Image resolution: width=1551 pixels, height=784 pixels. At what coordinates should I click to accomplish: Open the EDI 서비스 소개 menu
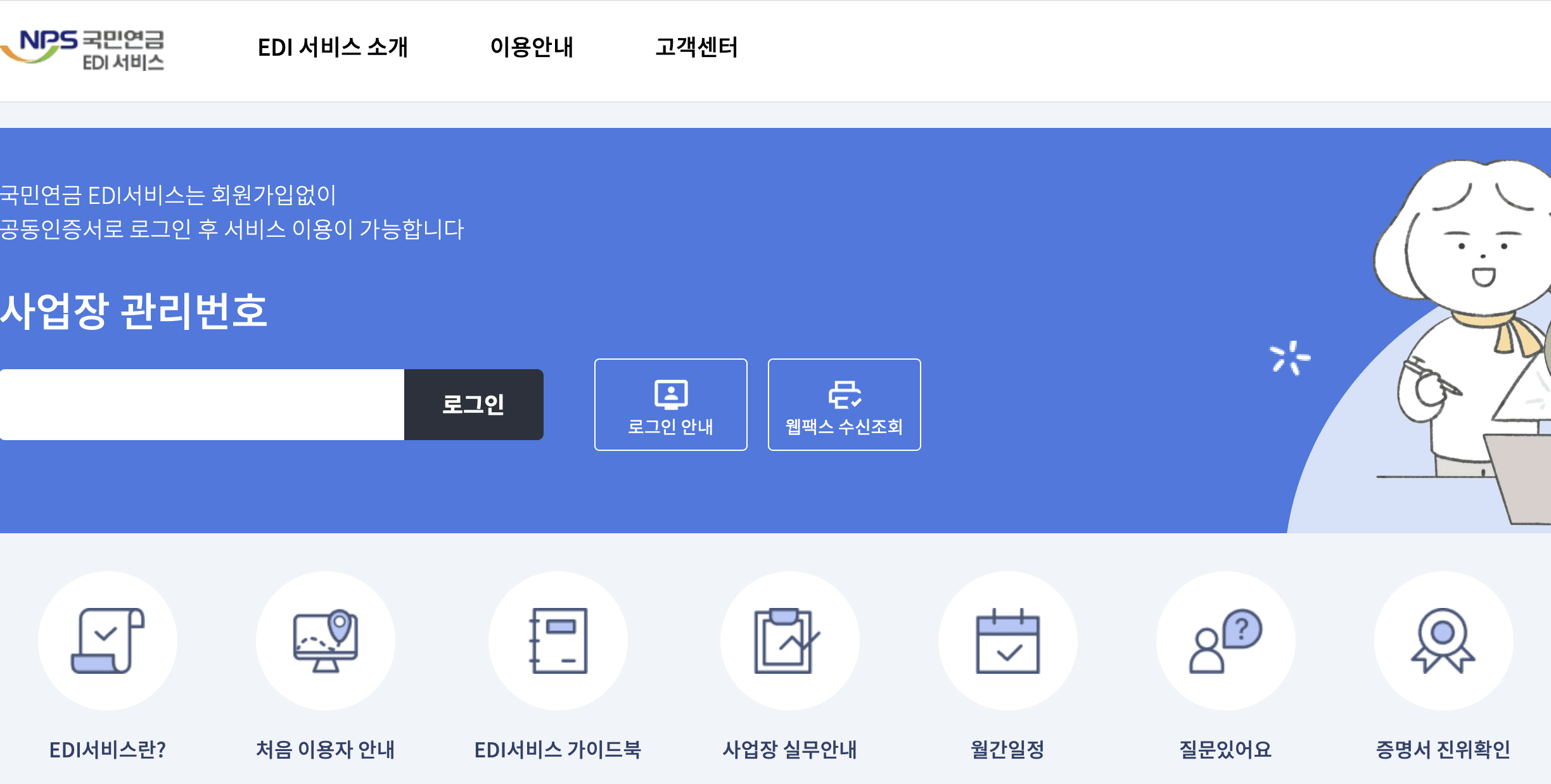[333, 47]
